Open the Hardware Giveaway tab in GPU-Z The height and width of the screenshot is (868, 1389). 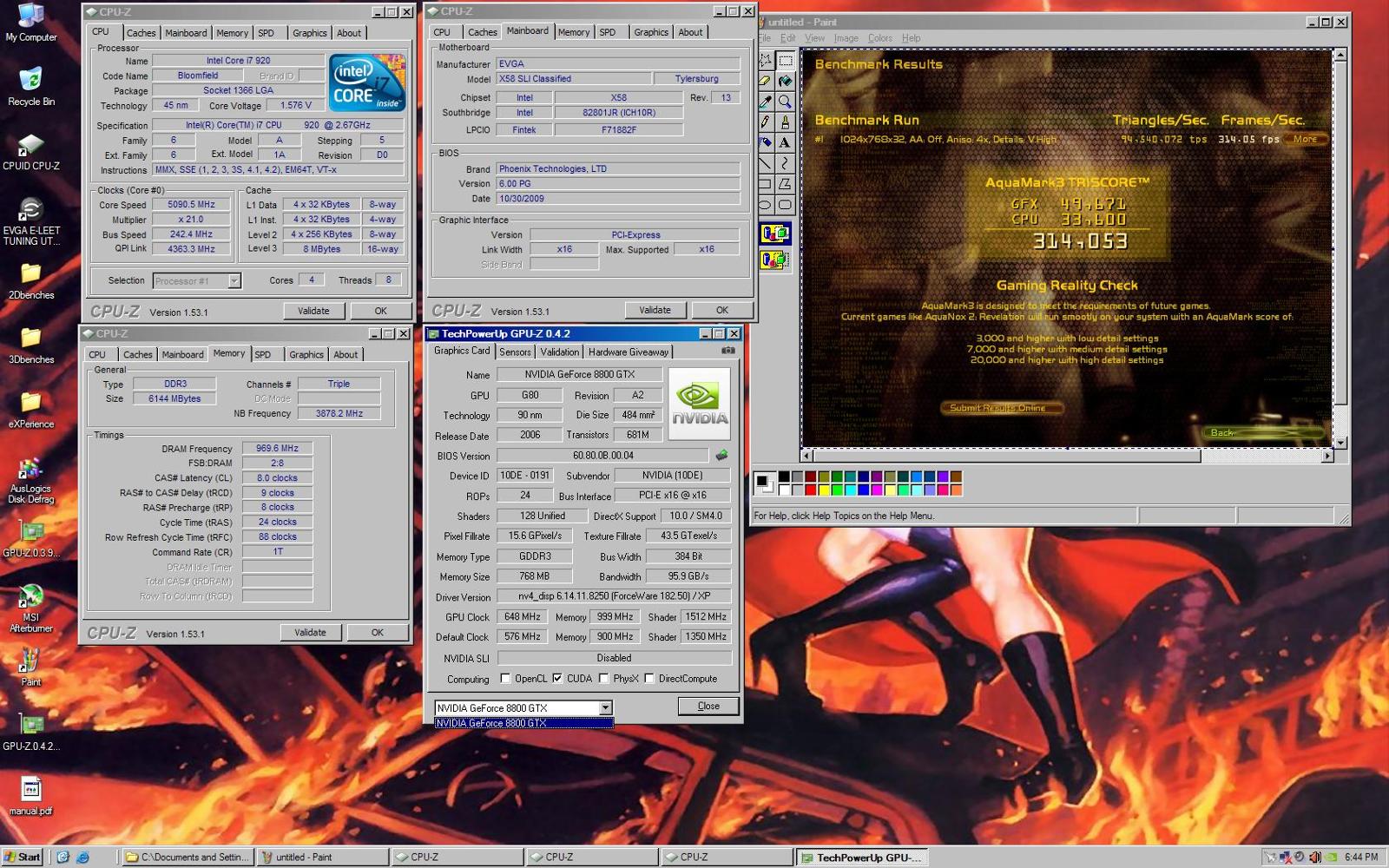(629, 352)
